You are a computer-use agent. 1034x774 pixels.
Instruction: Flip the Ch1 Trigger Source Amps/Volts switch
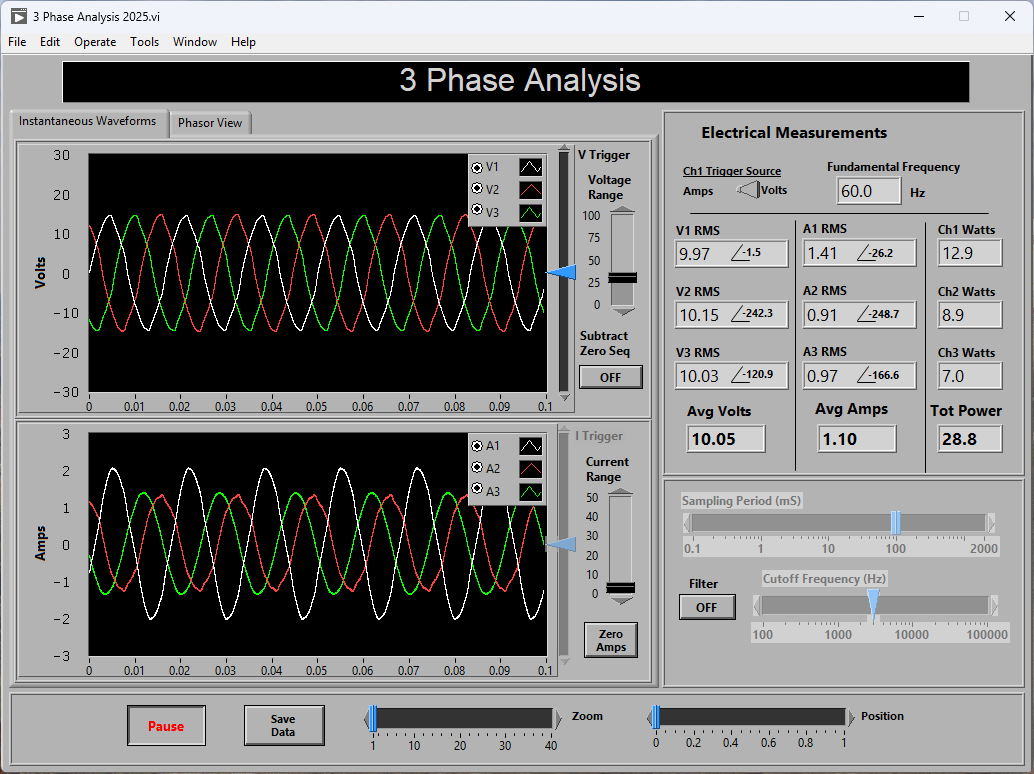[747, 190]
